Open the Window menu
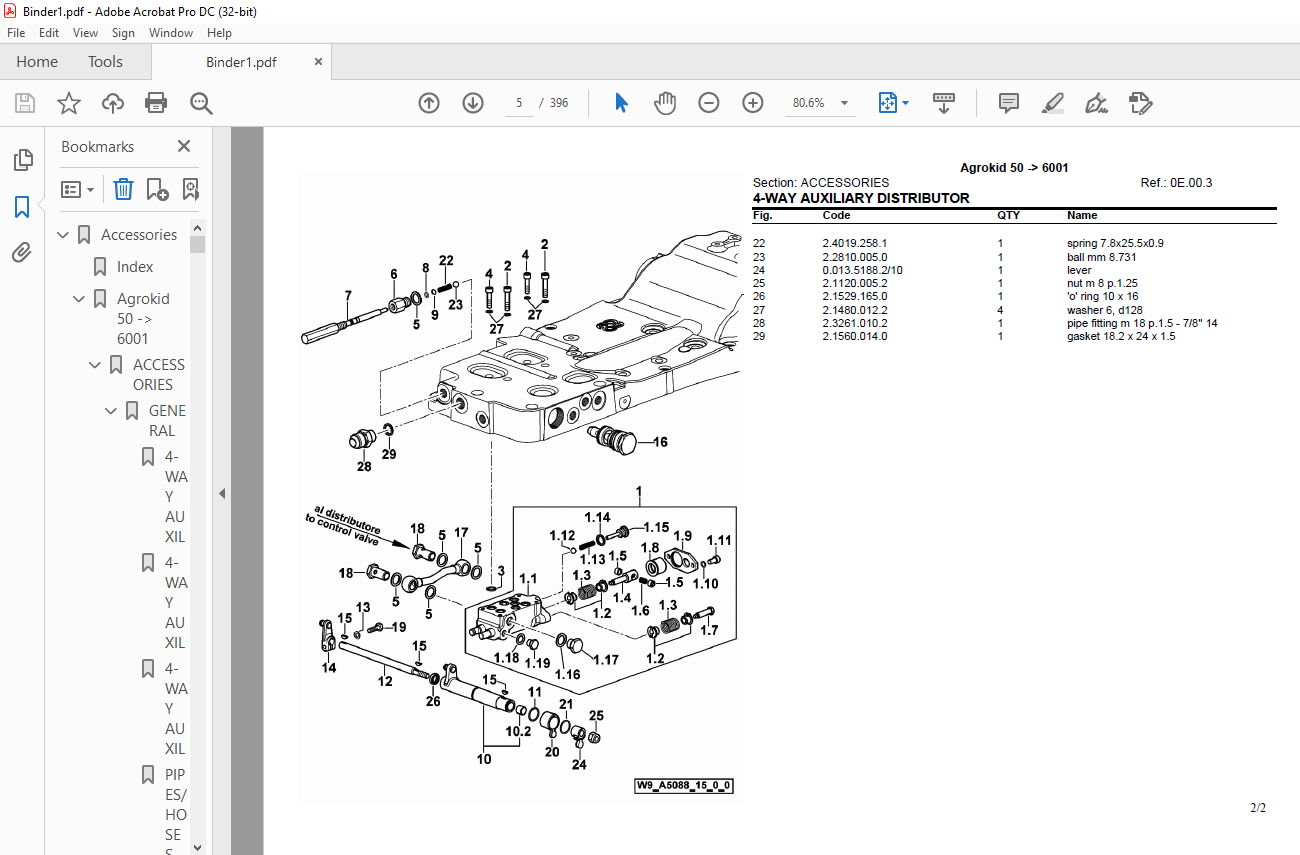1300x855 pixels. (171, 33)
